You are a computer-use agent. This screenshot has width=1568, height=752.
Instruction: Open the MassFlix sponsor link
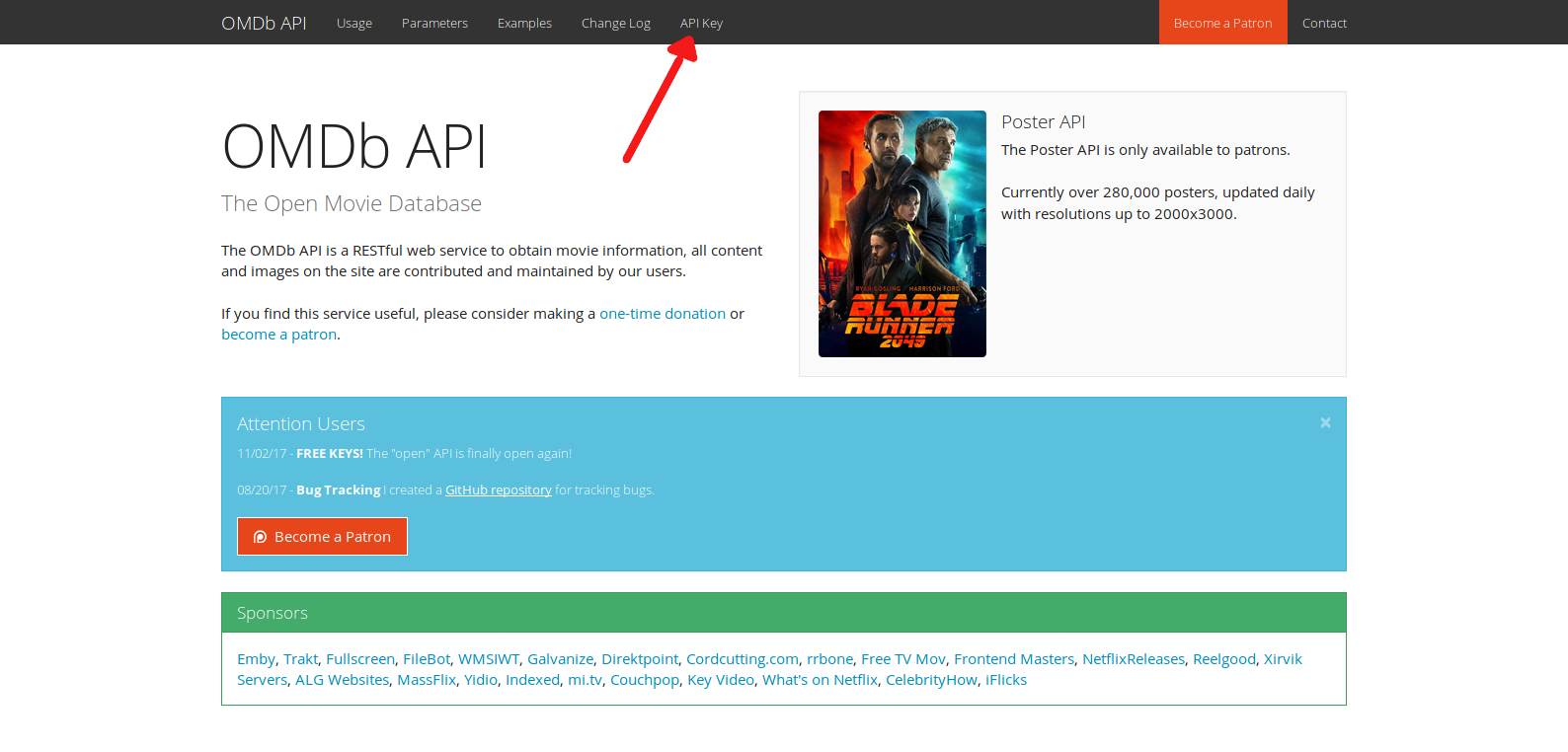click(x=427, y=680)
